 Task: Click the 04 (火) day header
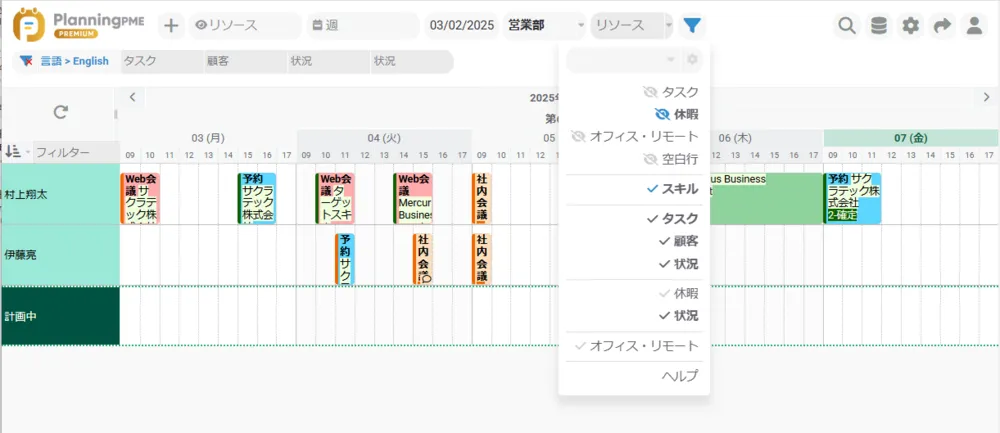(x=384, y=138)
